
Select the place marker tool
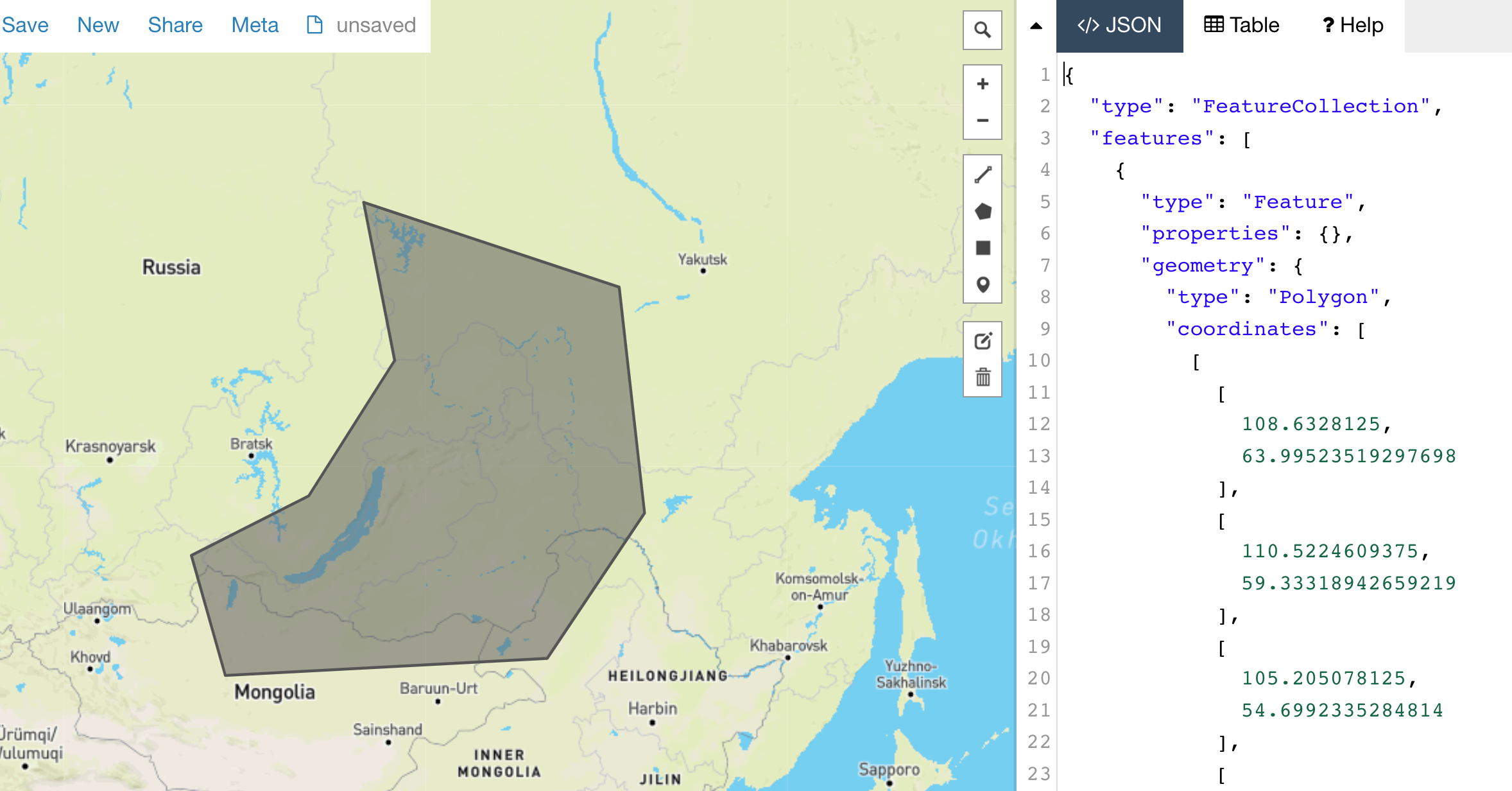pyautogui.click(x=982, y=284)
